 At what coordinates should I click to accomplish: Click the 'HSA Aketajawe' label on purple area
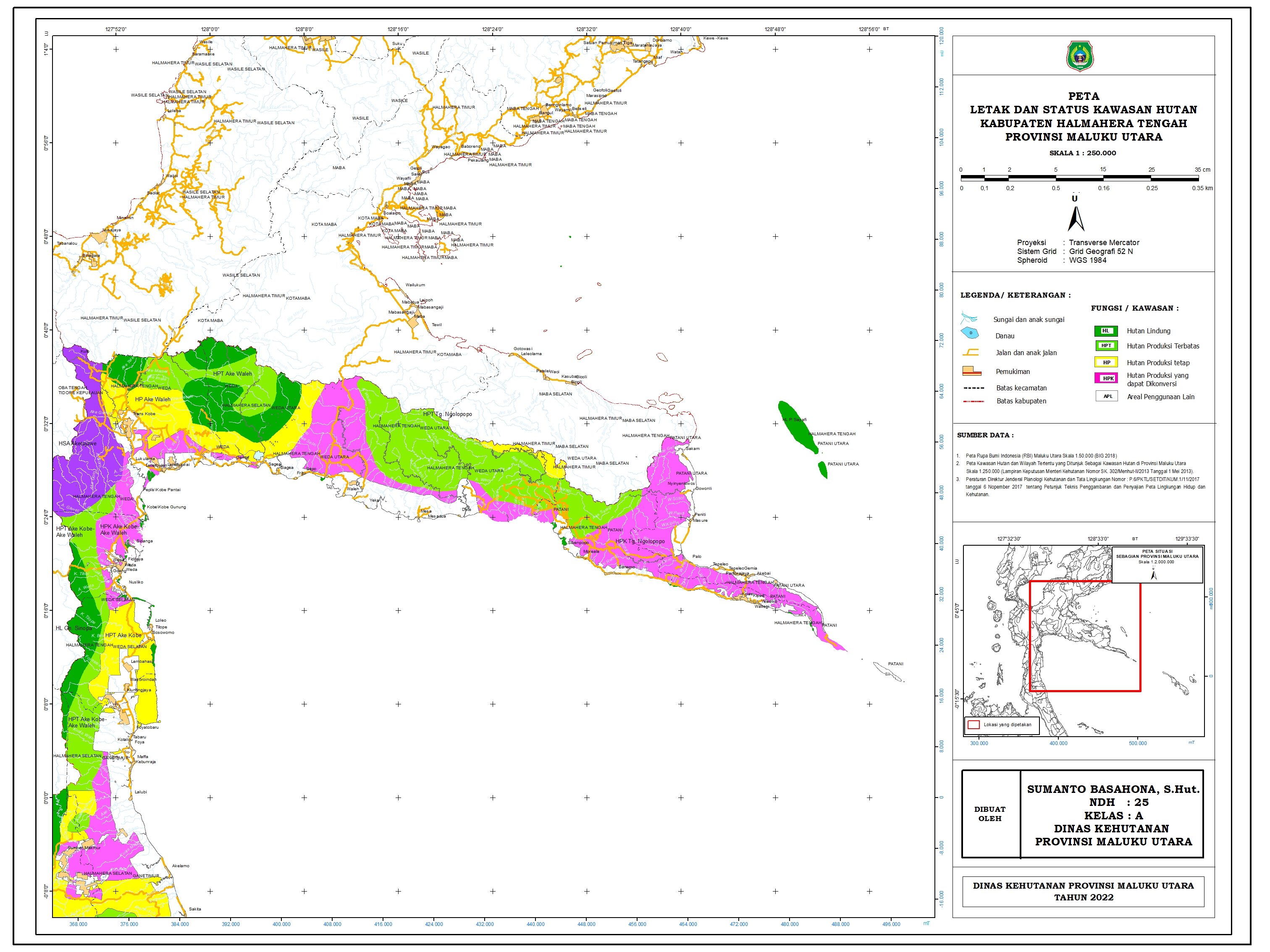[x=78, y=444]
